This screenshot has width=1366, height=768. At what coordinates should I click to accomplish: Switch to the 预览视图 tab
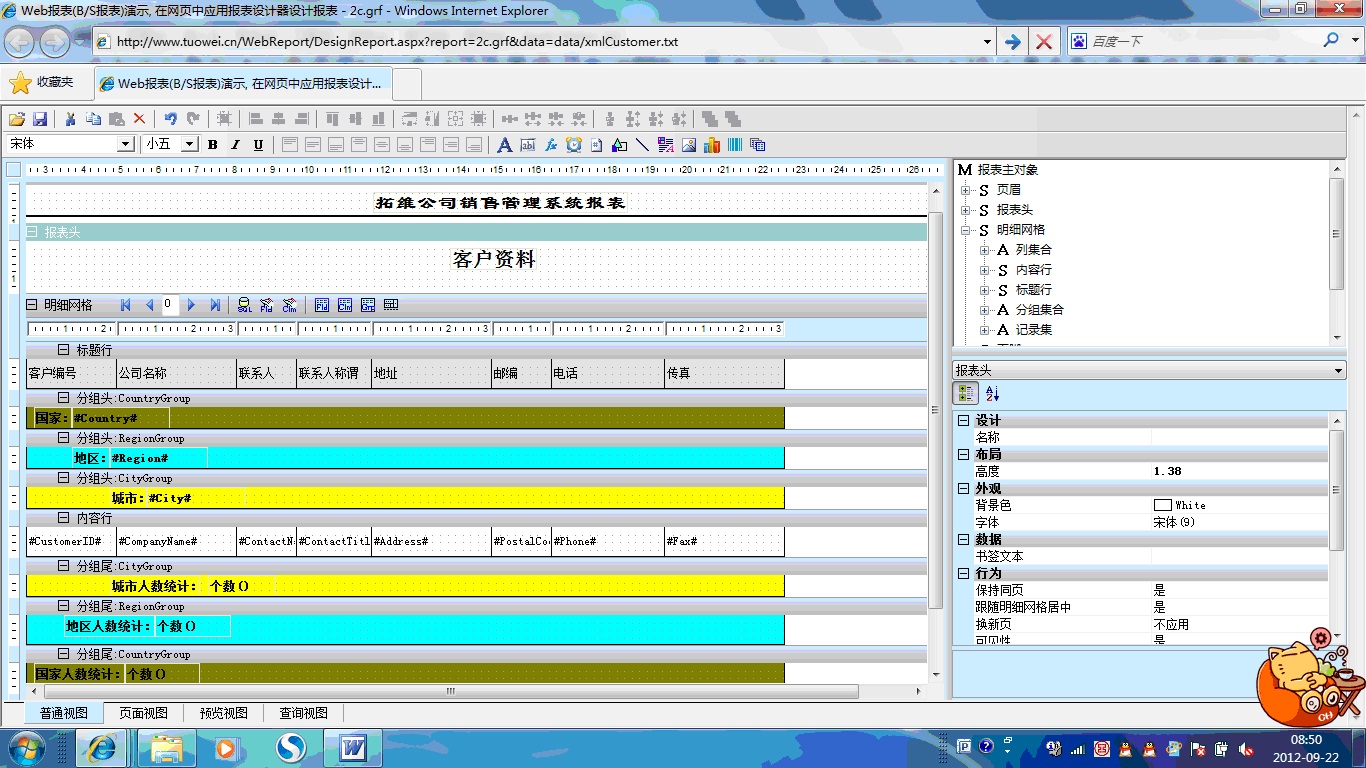tap(223, 713)
